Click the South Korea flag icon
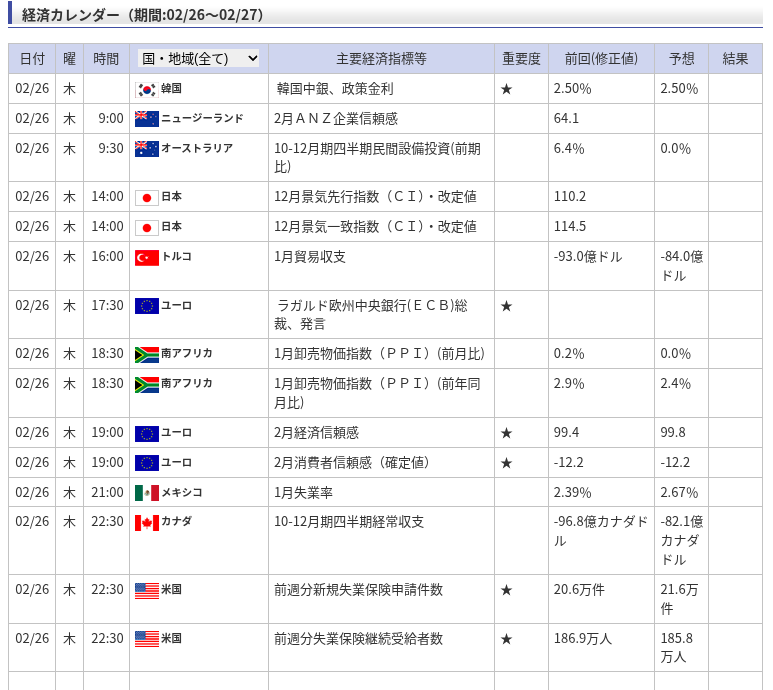Image resolution: width=773 pixels, height=690 pixels. click(146, 89)
